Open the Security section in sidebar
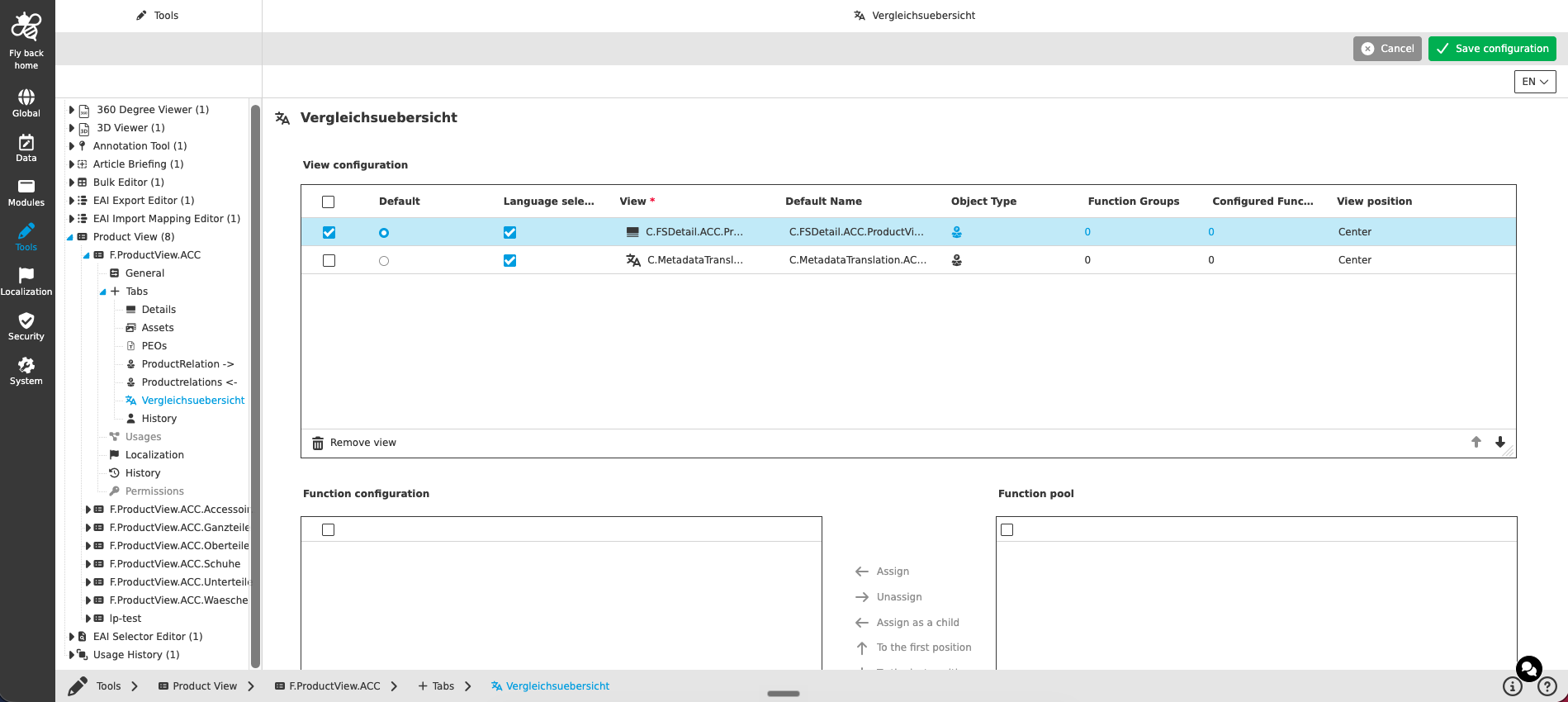Screen dimensions: 1568x702 26,326
